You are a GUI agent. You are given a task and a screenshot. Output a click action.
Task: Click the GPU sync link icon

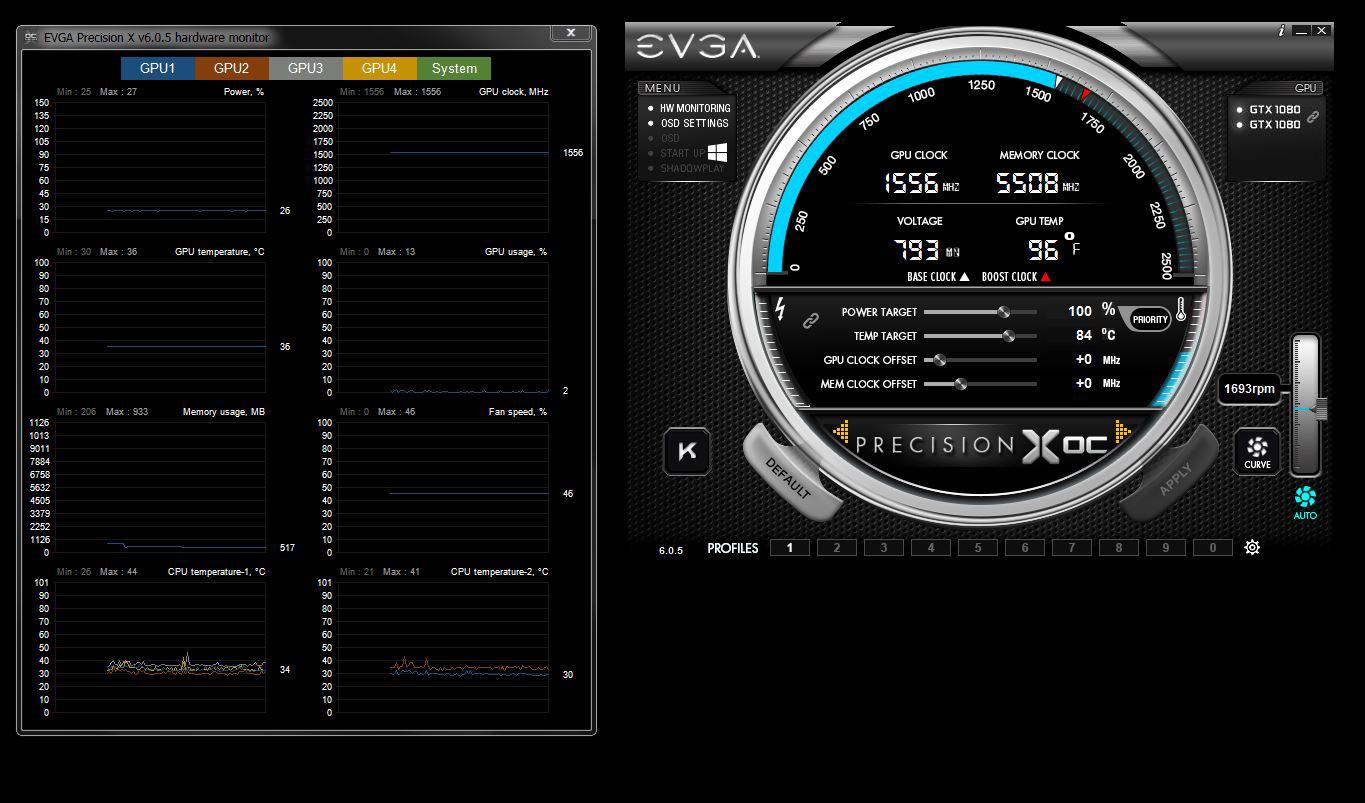point(1313,117)
